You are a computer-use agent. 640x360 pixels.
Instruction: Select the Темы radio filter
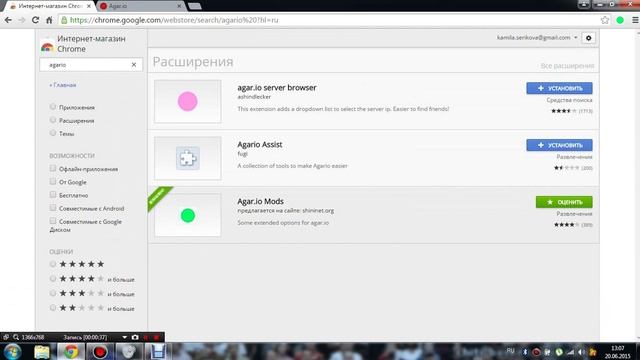[x=53, y=133]
